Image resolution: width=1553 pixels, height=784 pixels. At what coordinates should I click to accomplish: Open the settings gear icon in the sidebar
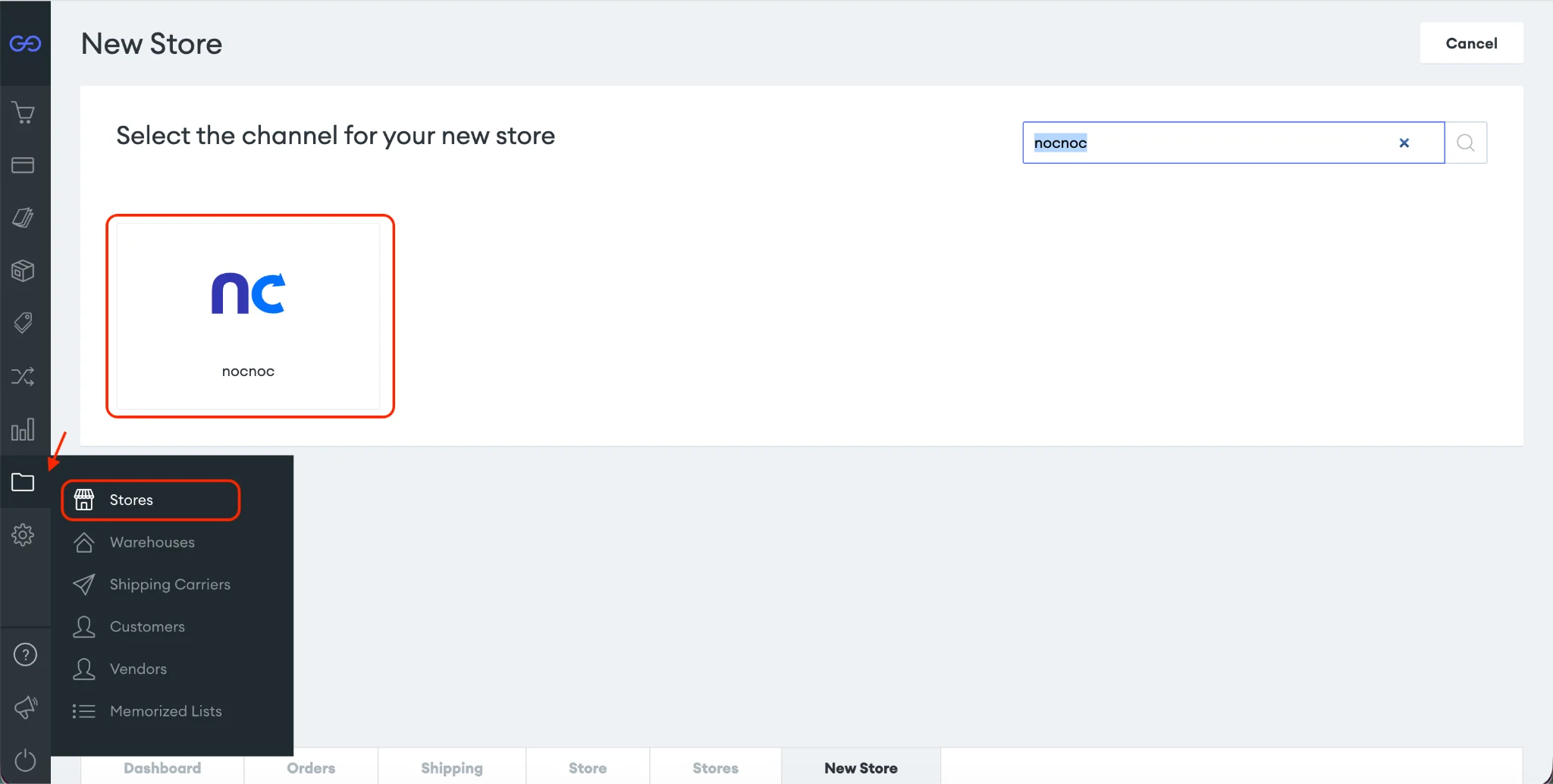click(23, 535)
